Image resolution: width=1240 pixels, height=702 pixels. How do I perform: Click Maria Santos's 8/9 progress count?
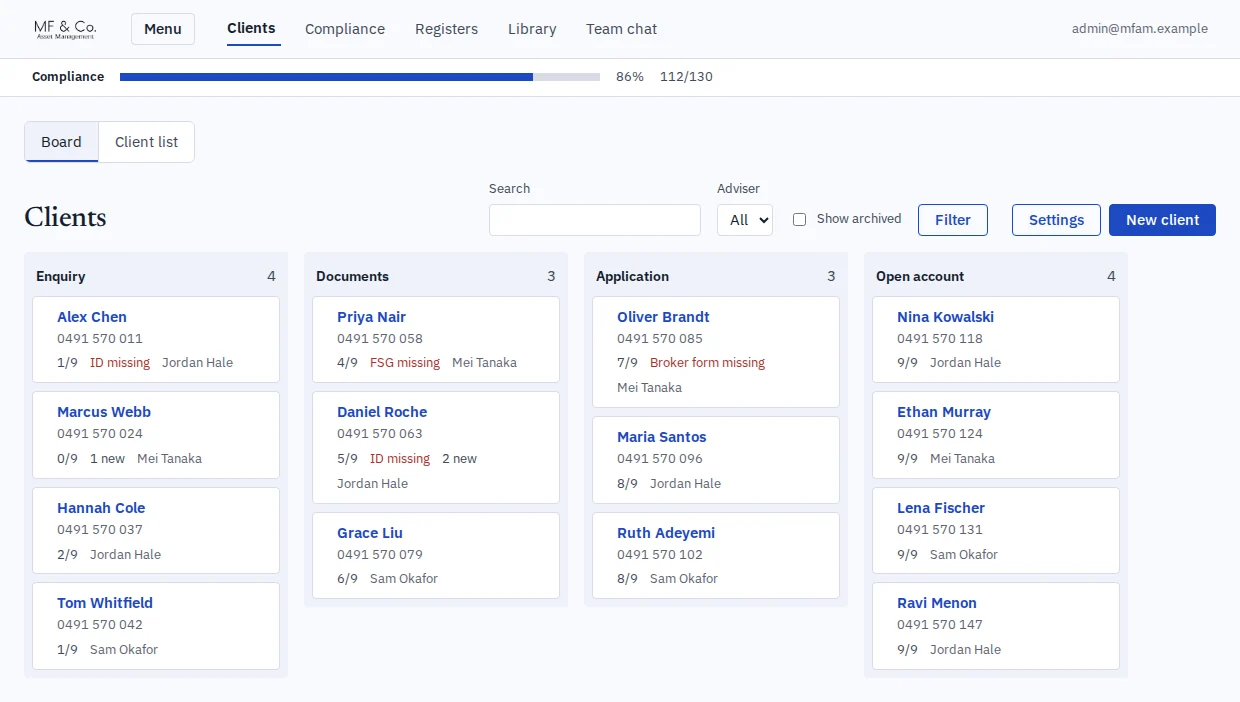point(627,484)
